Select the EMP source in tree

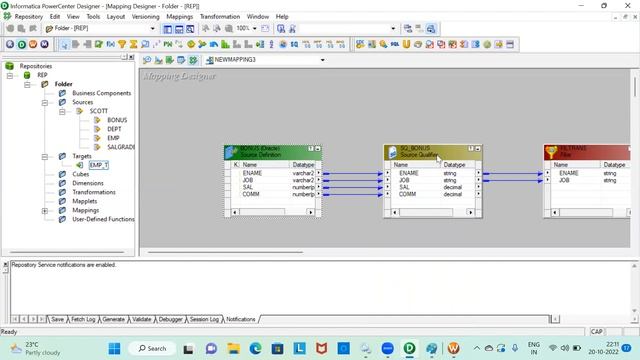click(x=113, y=138)
